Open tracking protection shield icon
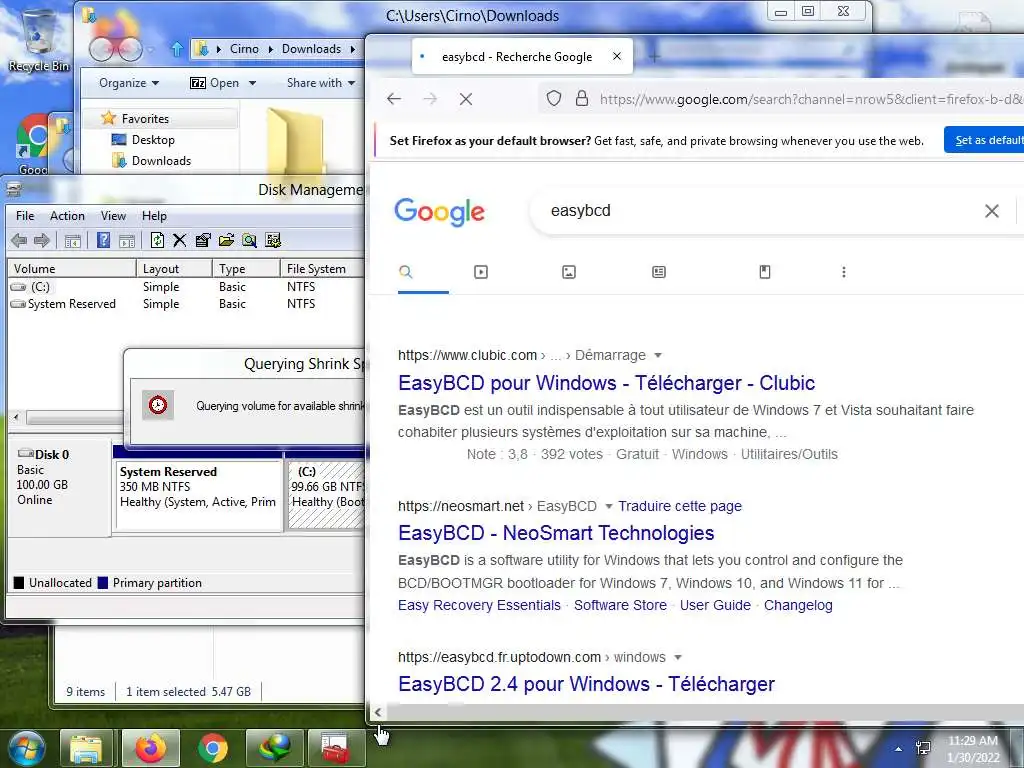Viewport: 1024px width, 768px height. tap(554, 99)
